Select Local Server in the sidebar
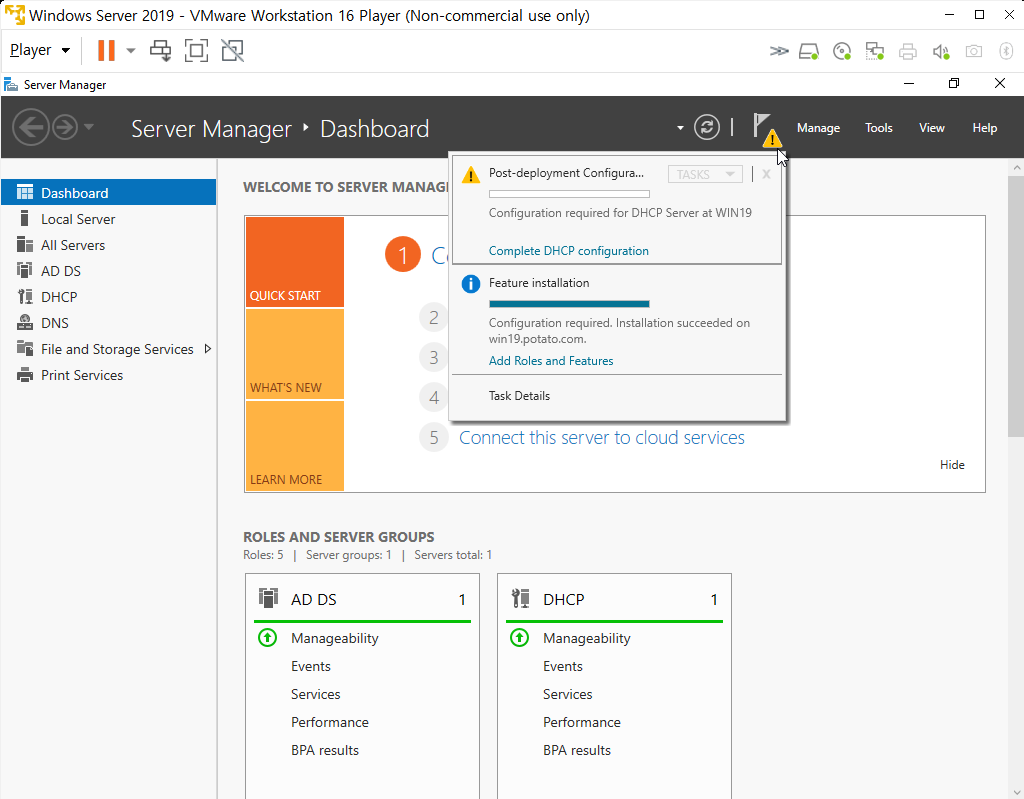Viewport: 1024px width, 799px height. coord(108,219)
